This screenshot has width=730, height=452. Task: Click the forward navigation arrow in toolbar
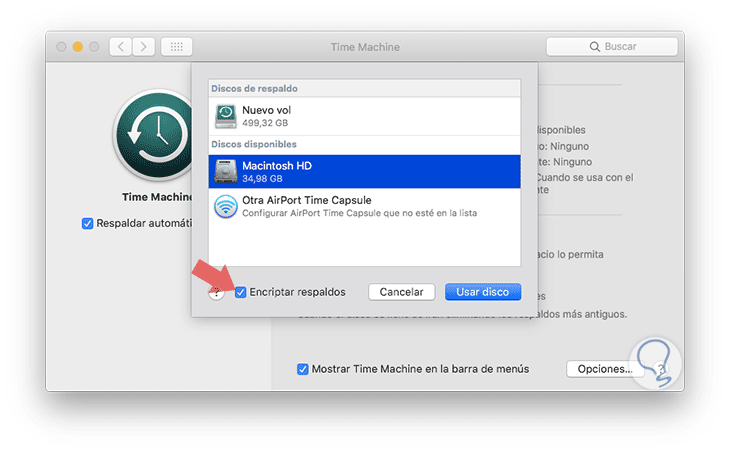pos(143,47)
